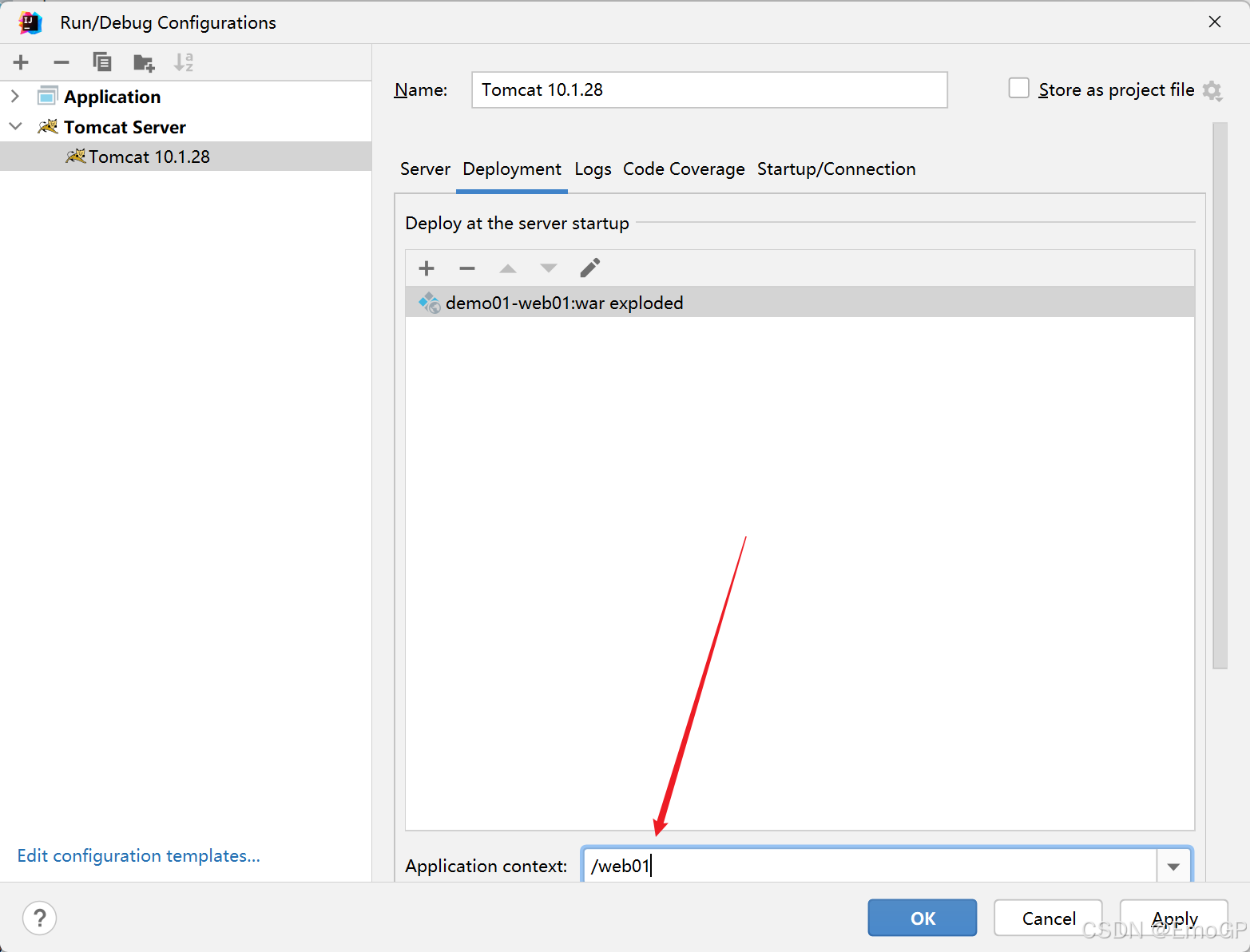Open the help question mark button
1250x952 pixels.
[x=39, y=918]
